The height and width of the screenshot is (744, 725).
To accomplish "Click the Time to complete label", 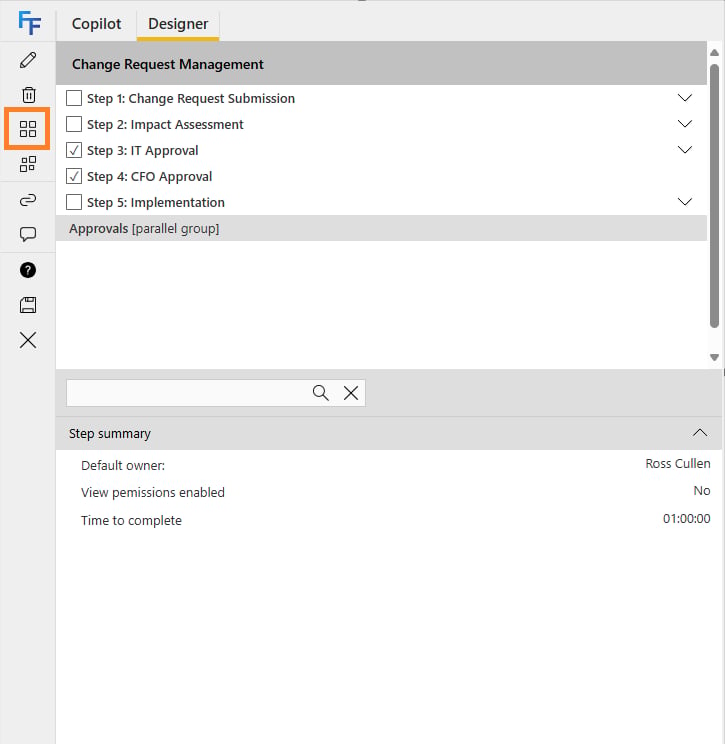I will (x=131, y=521).
